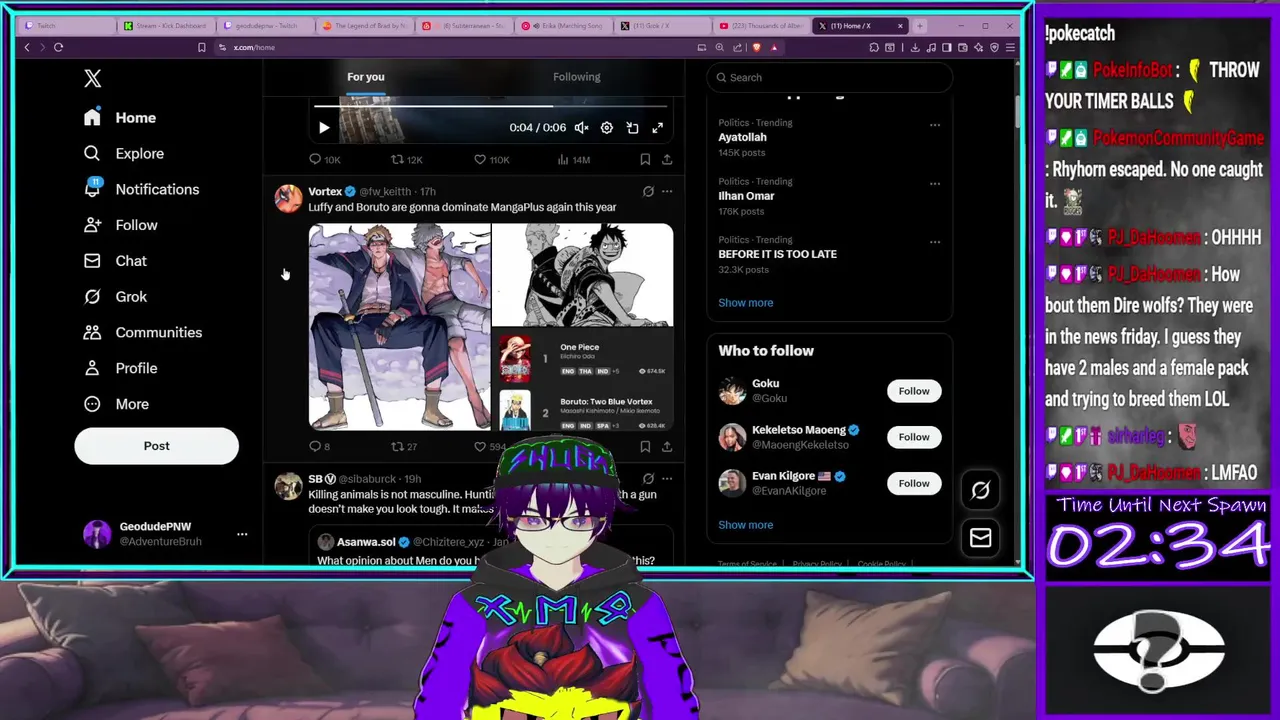
Task: Like the post with 110K likes
Action: (491, 160)
